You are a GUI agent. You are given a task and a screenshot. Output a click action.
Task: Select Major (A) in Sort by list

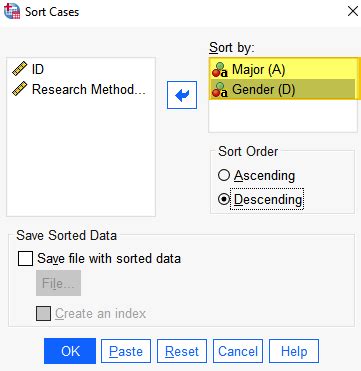click(283, 70)
